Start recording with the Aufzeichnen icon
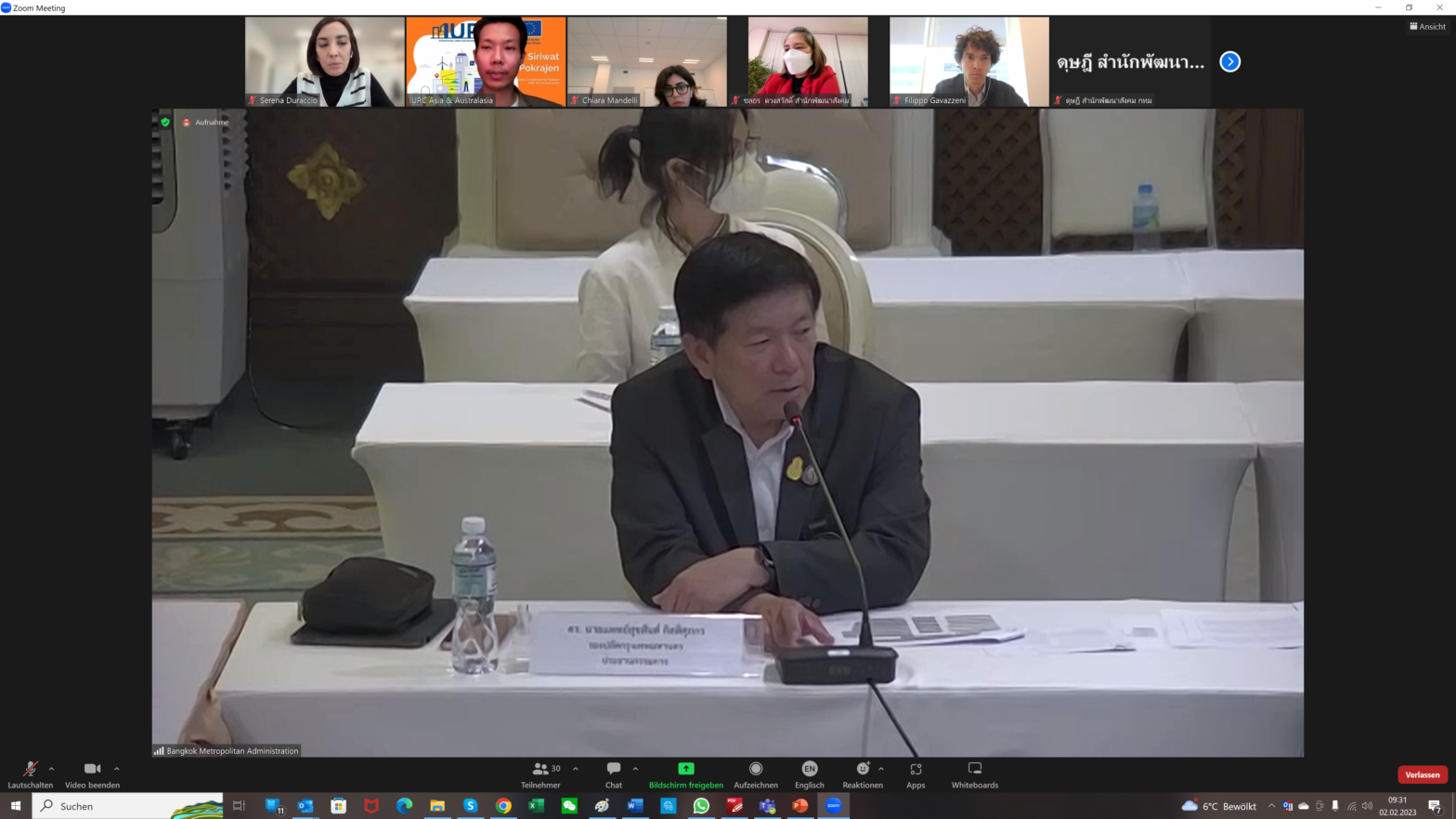This screenshot has height=819, width=1456. [x=756, y=769]
